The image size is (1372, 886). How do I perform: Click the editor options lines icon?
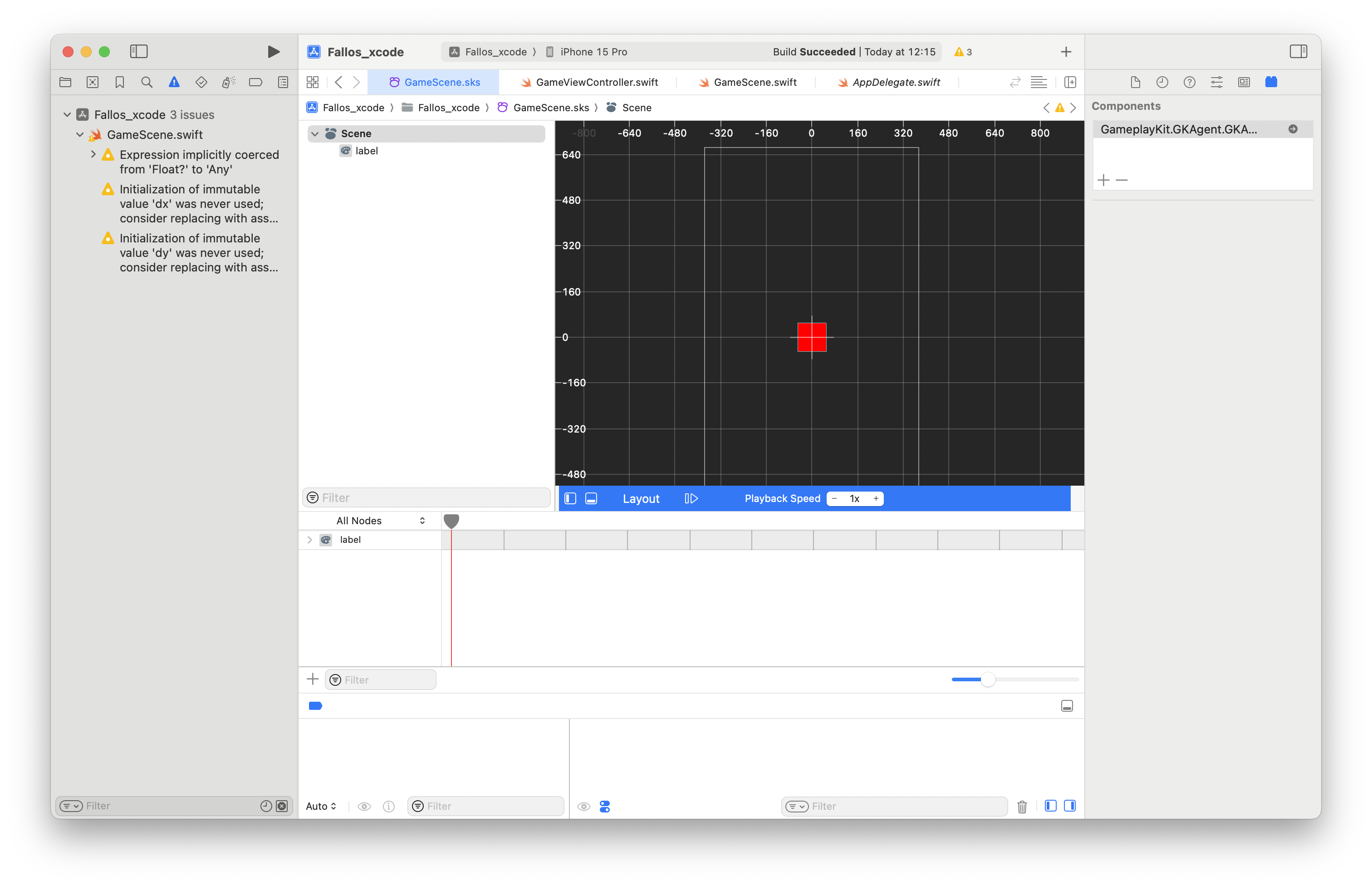1039,82
